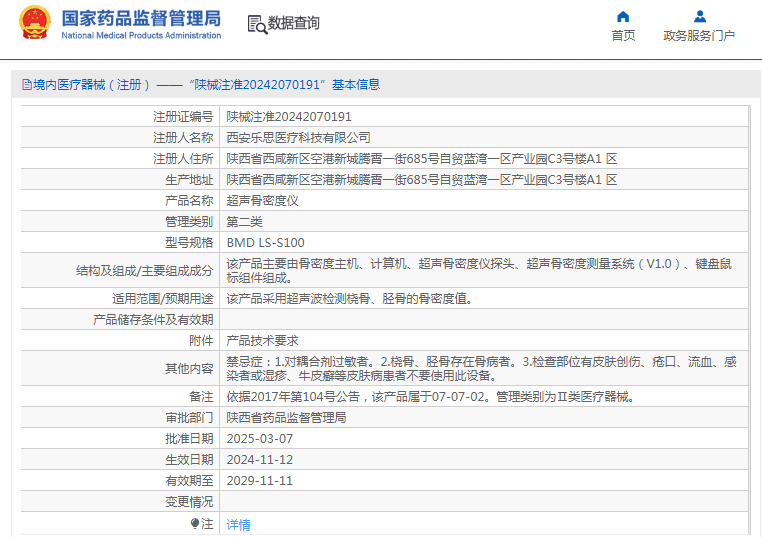This screenshot has width=762, height=537.
Task: Select the 禁忌症 contraindications text
Action: pos(482,368)
